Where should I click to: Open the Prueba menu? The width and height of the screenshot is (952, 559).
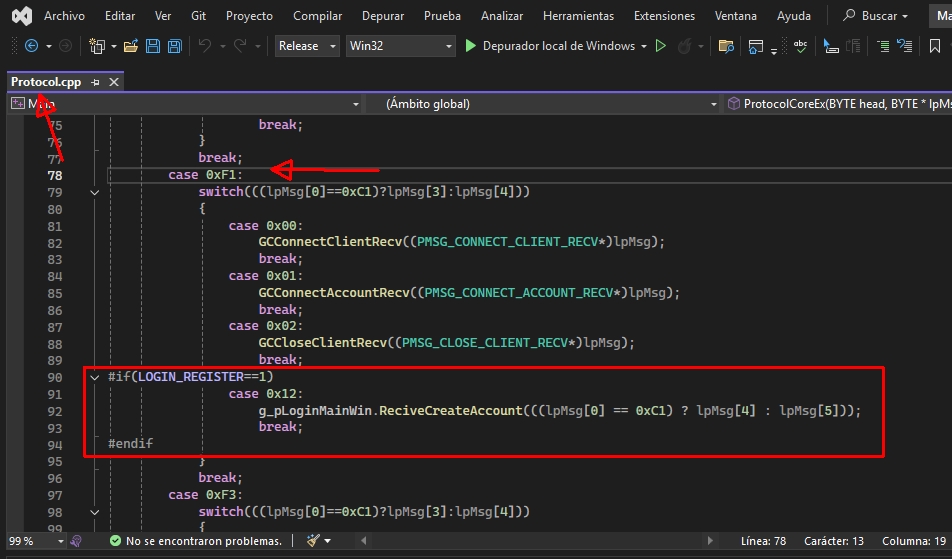(442, 16)
